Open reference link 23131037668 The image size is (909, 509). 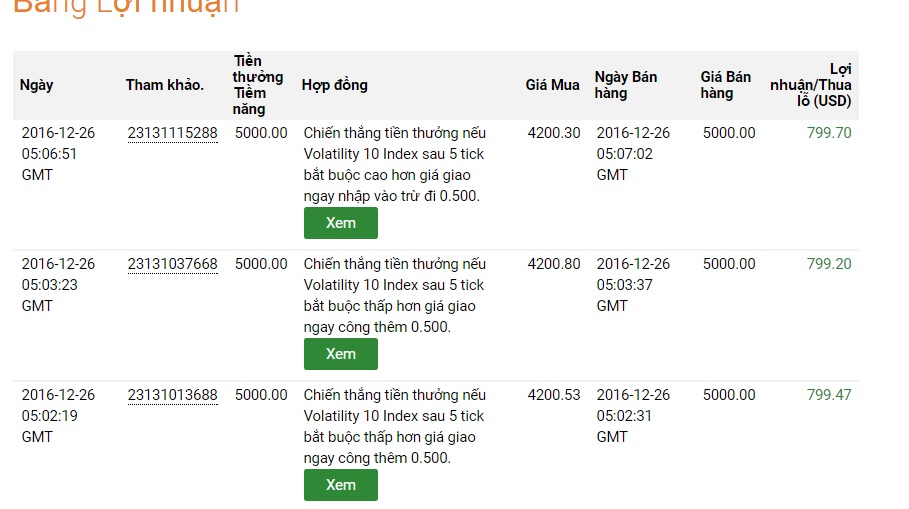pyautogui.click(x=172, y=264)
